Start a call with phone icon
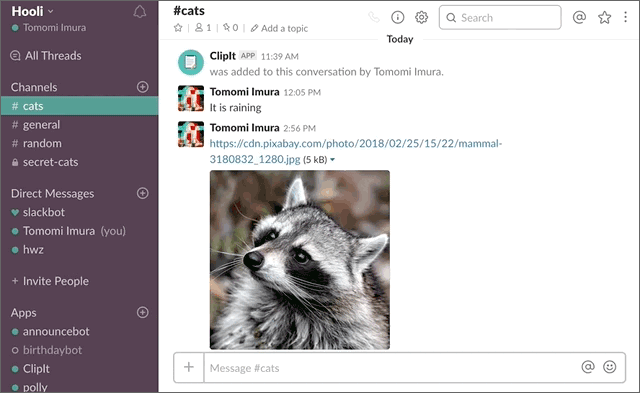 click(373, 17)
